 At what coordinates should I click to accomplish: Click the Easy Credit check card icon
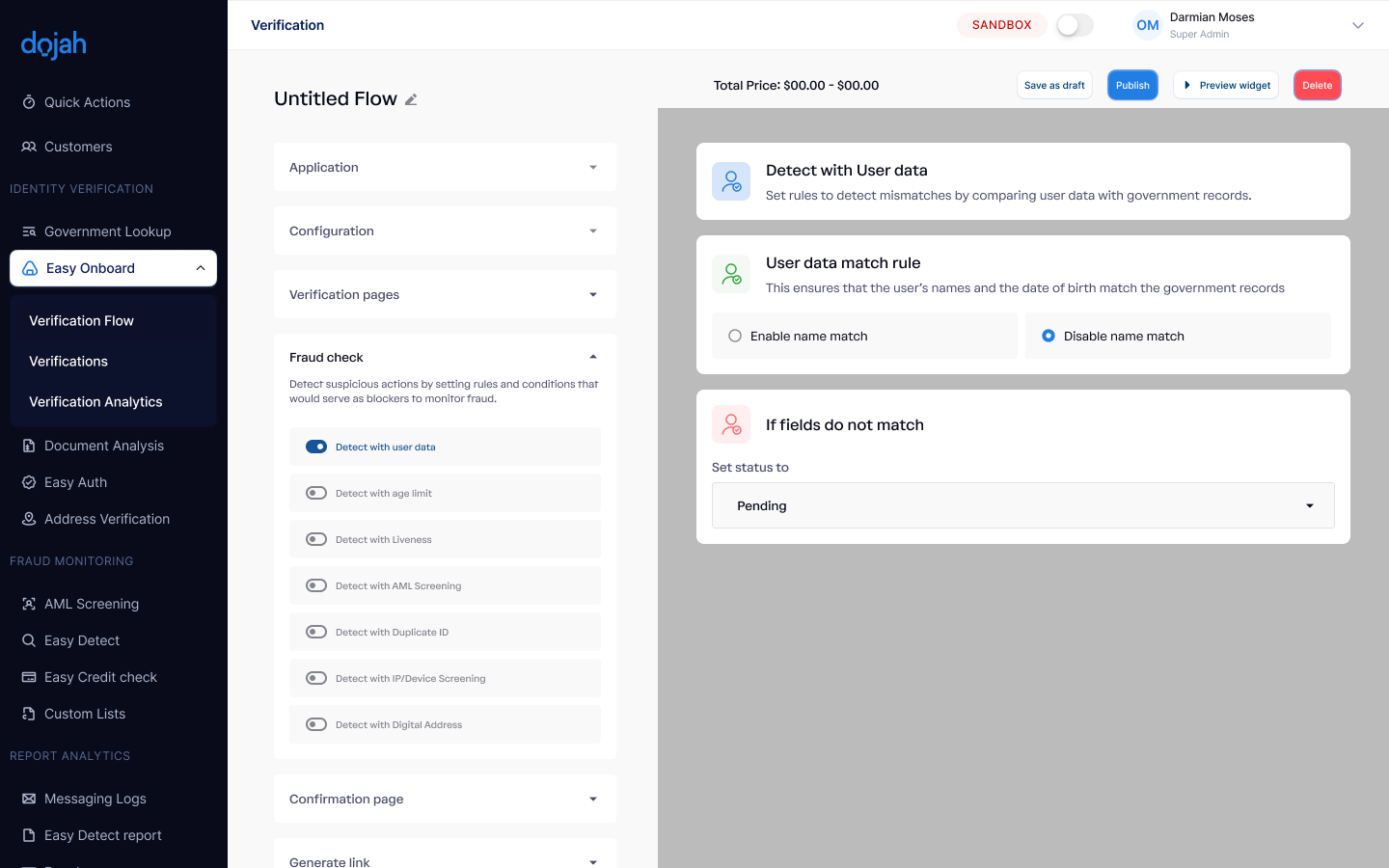point(29,677)
